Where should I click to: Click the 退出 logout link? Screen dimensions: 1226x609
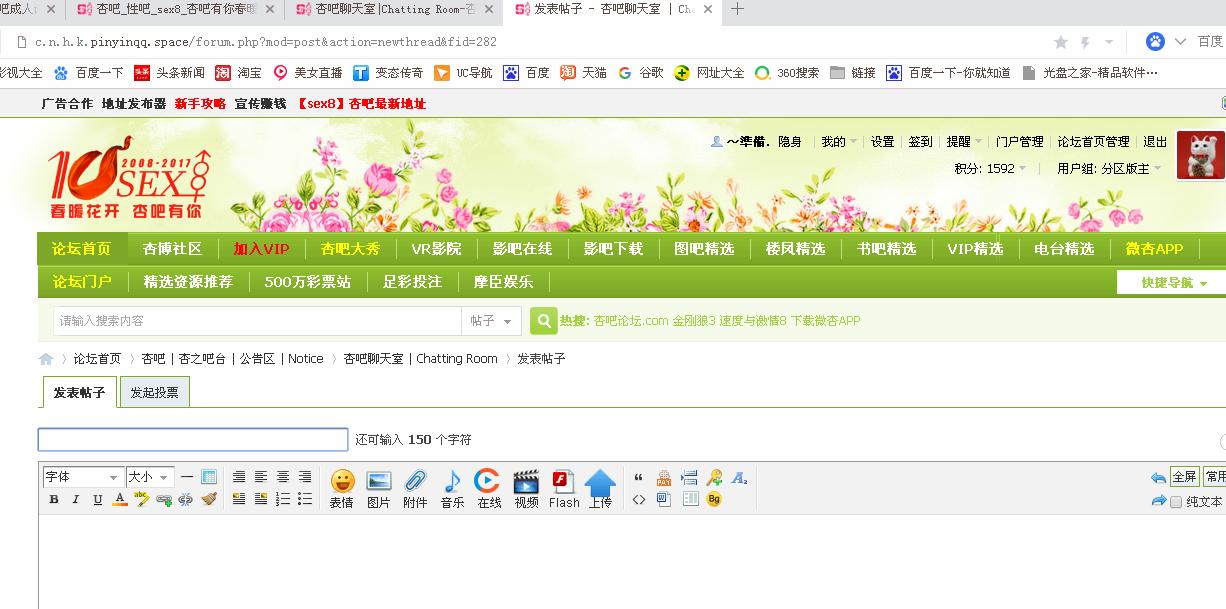[1155, 142]
